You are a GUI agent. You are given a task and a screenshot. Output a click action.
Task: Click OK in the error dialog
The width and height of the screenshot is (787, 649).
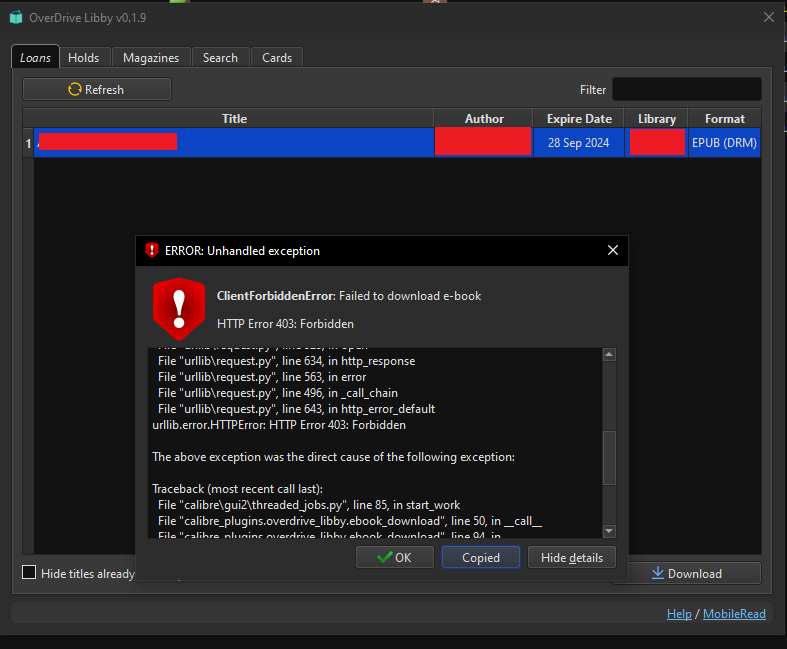[x=395, y=558]
